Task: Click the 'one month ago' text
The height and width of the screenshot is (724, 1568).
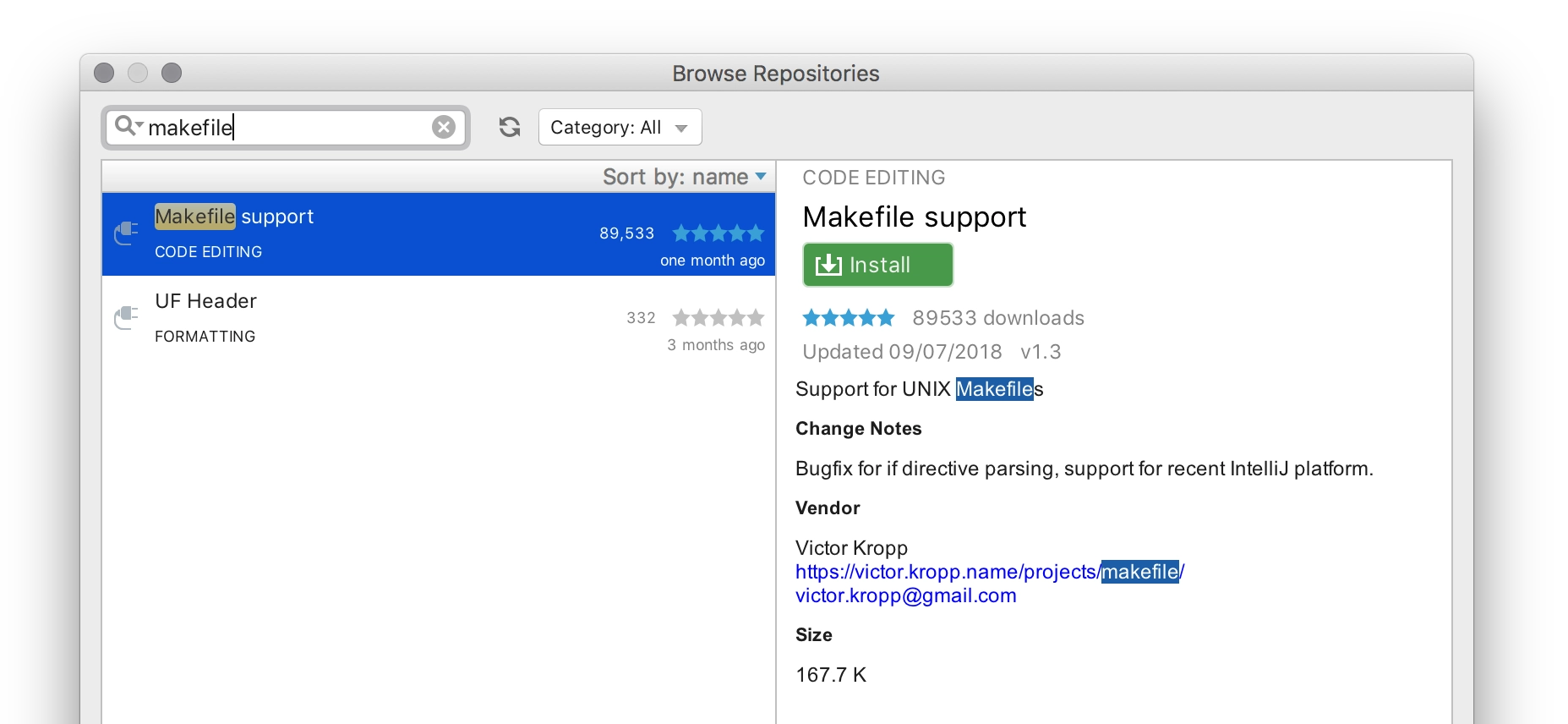Action: coord(713,261)
